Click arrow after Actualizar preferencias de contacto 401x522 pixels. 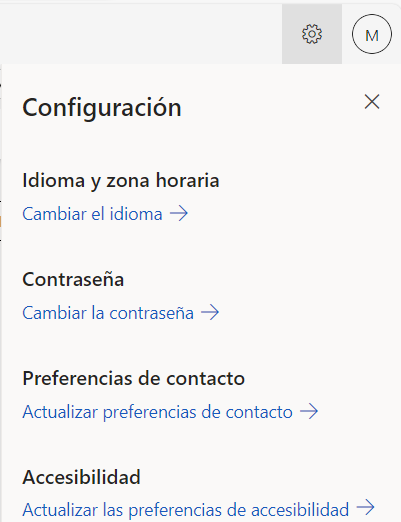[309, 411]
